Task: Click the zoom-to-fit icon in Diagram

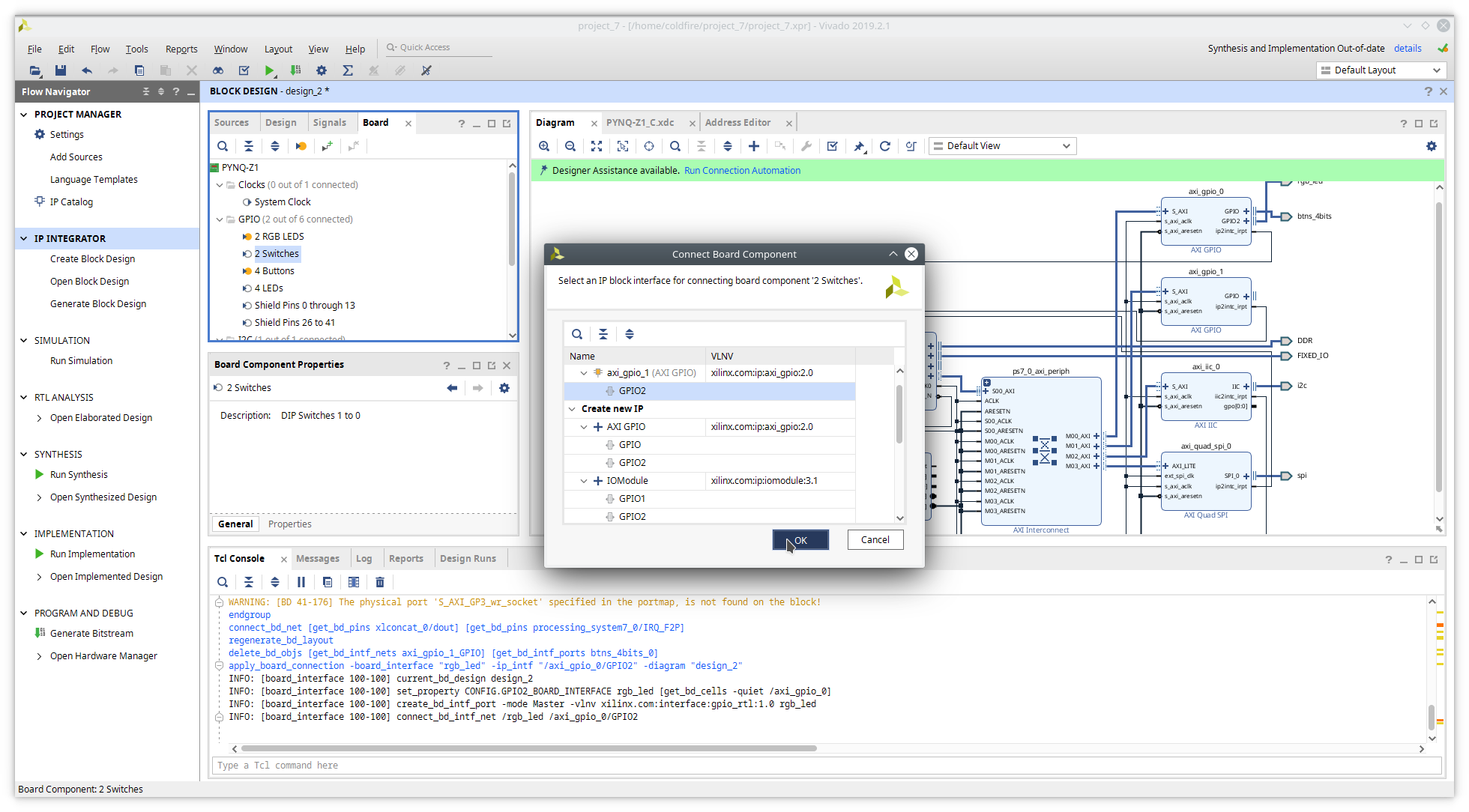Action: (597, 145)
